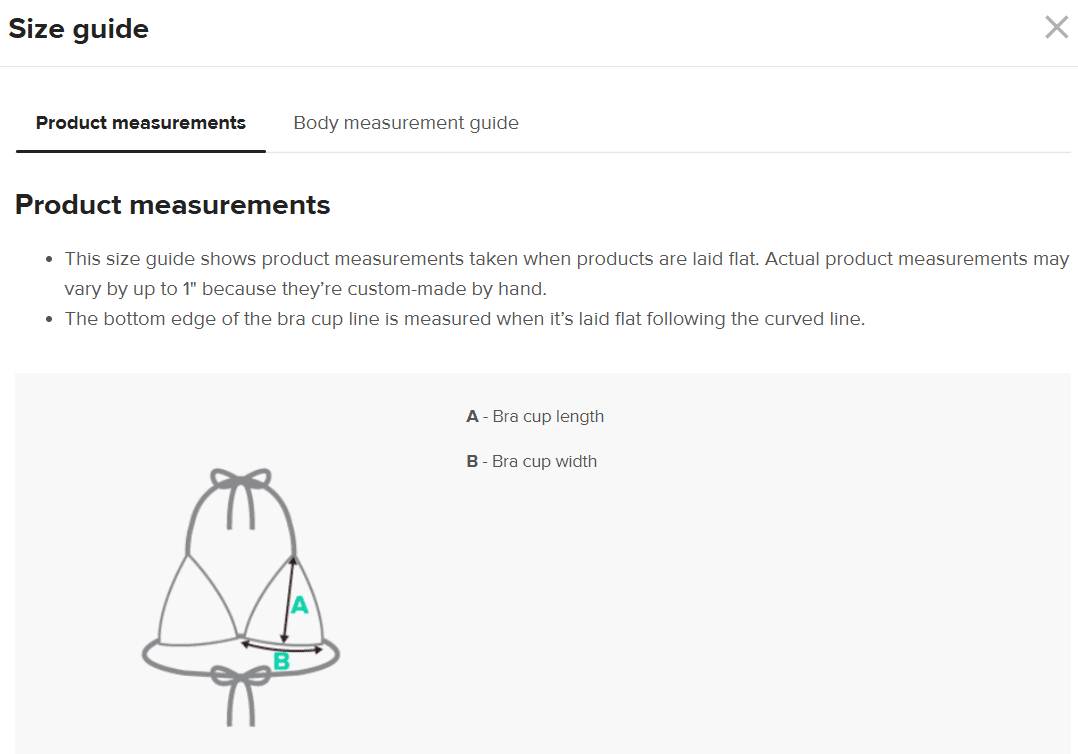Click the Size guide title
The width and height of the screenshot is (1078, 754).
pyautogui.click(x=79, y=29)
